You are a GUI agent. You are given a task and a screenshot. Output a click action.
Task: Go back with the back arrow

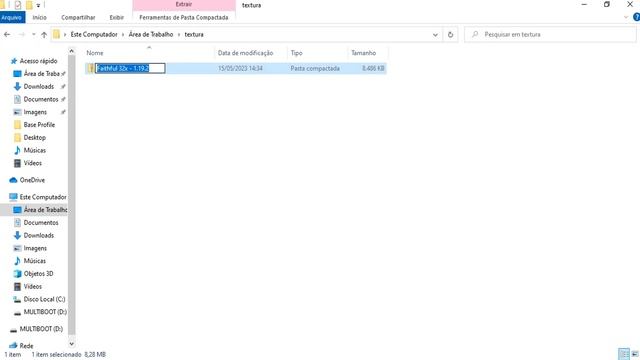7,35
